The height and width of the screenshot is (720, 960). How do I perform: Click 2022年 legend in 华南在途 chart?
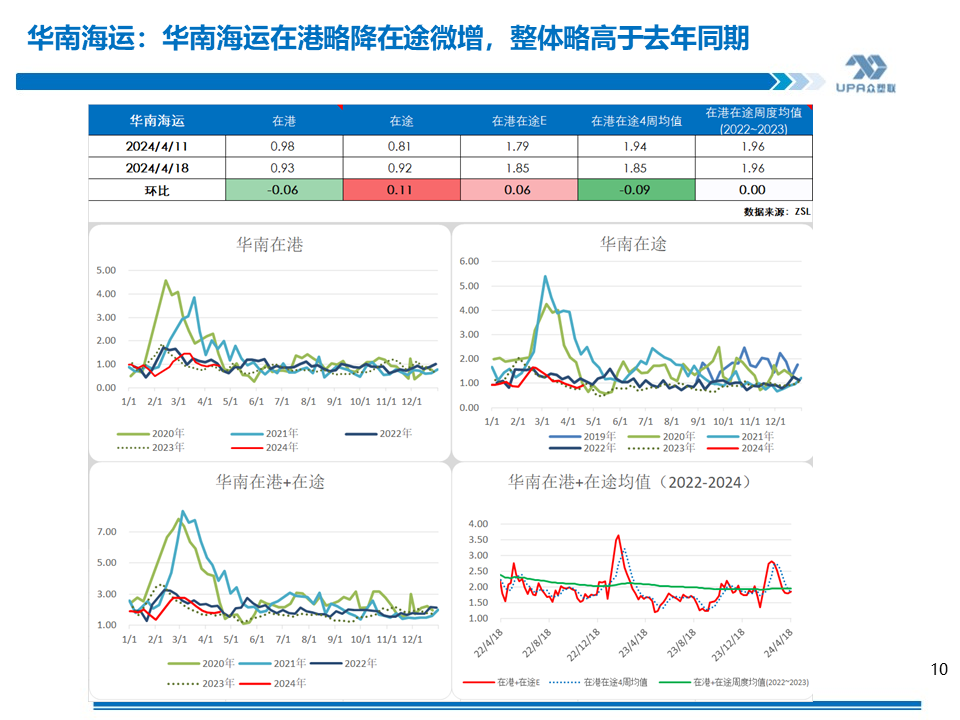click(583, 448)
